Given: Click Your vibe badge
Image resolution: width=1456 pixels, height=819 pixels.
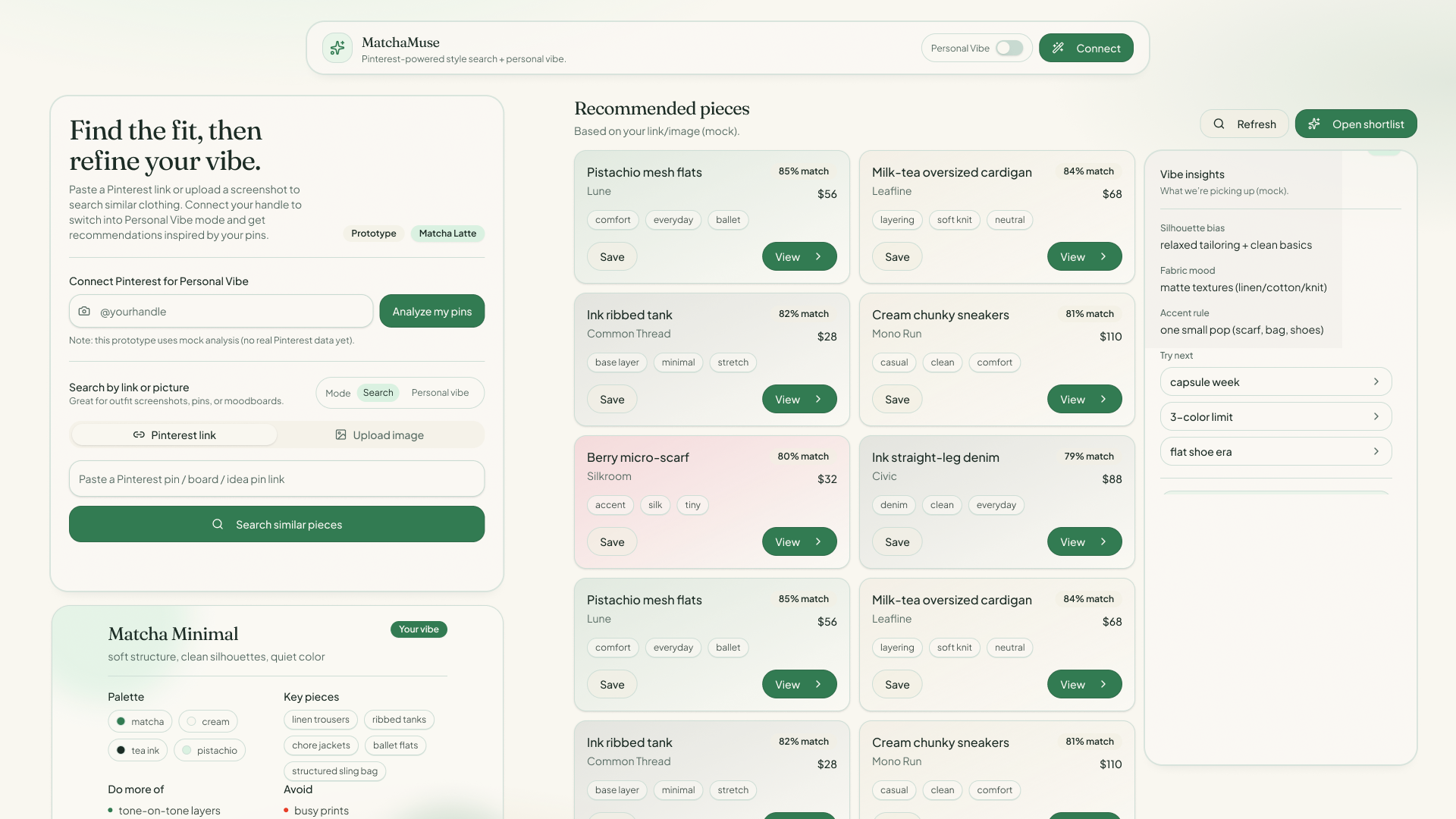Looking at the screenshot, I should point(419,629).
